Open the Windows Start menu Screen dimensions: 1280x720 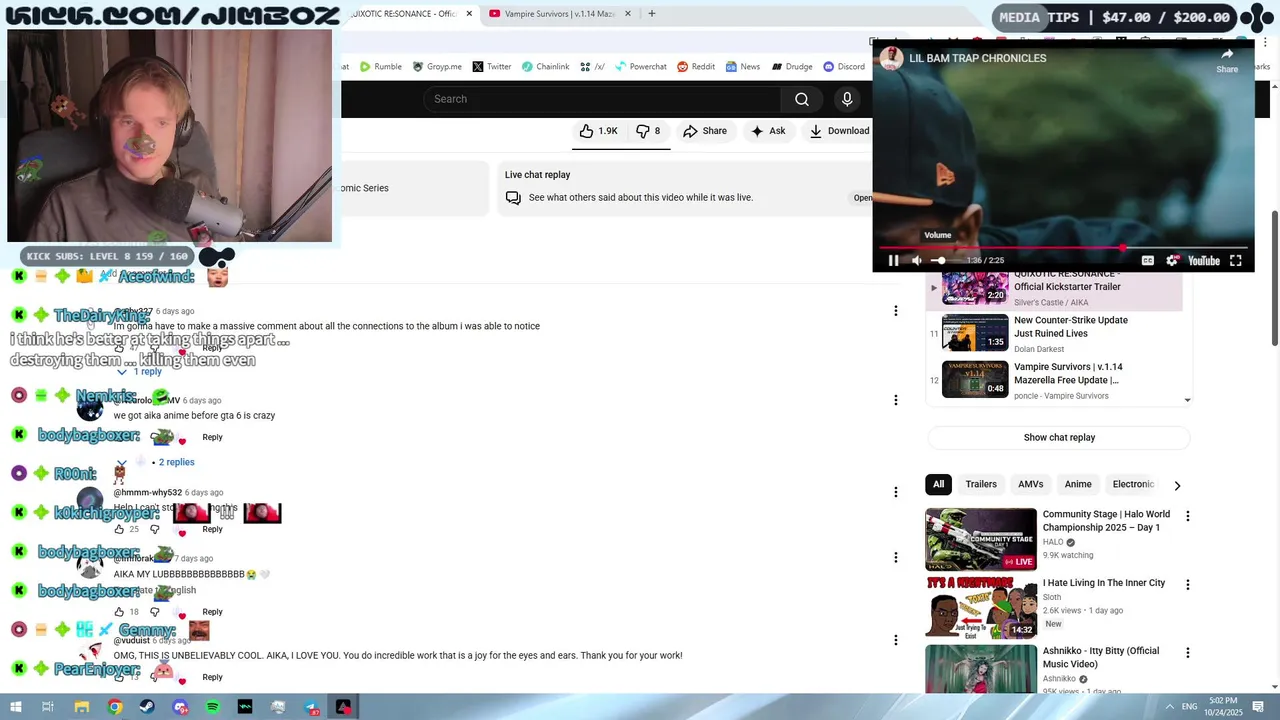[15, 707]
